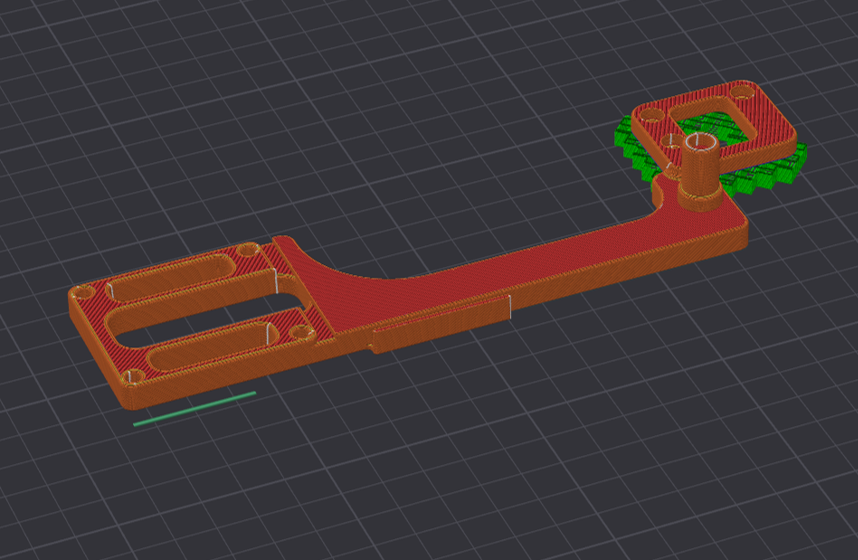Screen dimensions: 858x560
Task: Select the base flange of the cylindrical post
Action: pyautogui.click(x=701, y=197)
